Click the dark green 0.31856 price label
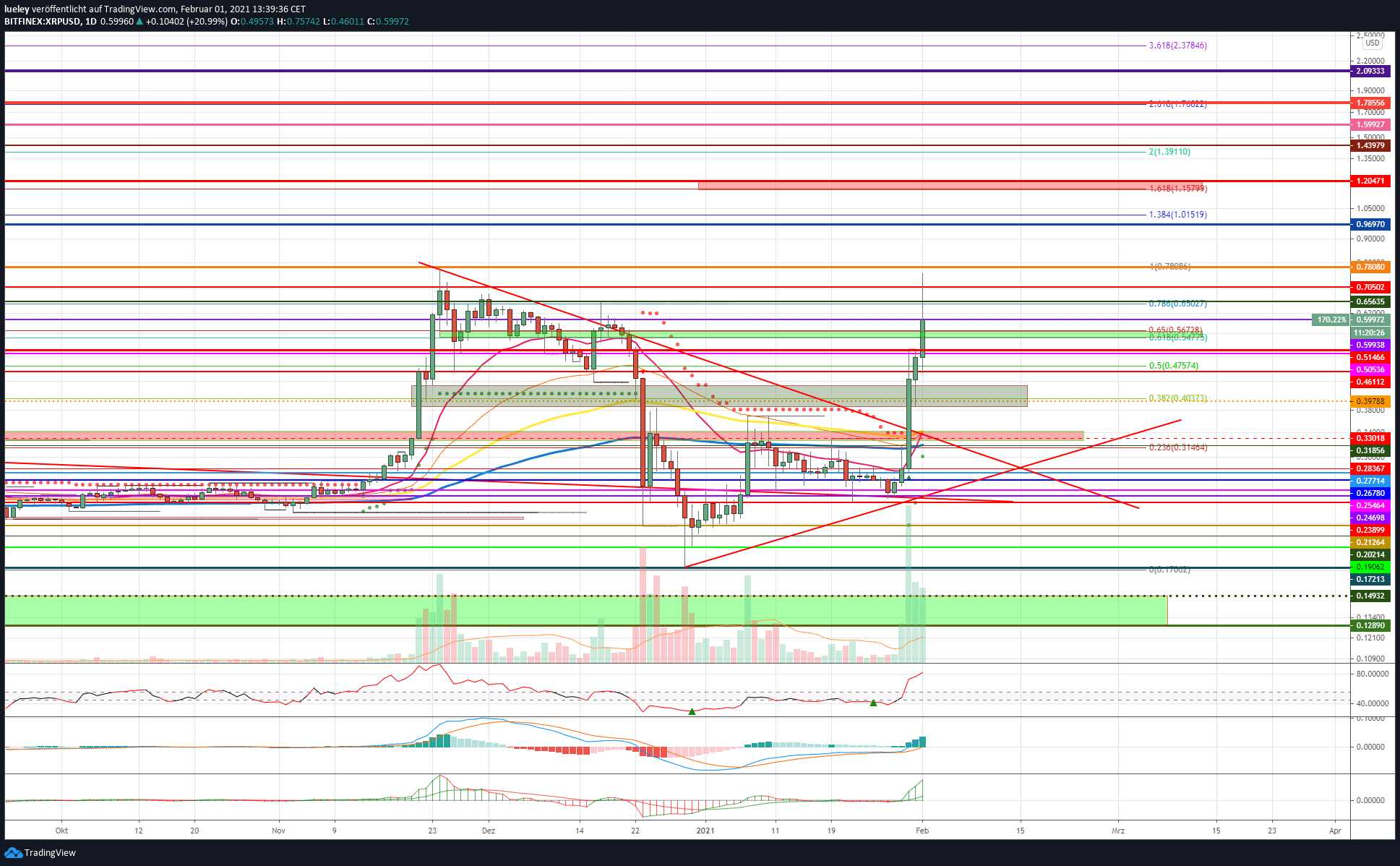 pos(1370,450)
